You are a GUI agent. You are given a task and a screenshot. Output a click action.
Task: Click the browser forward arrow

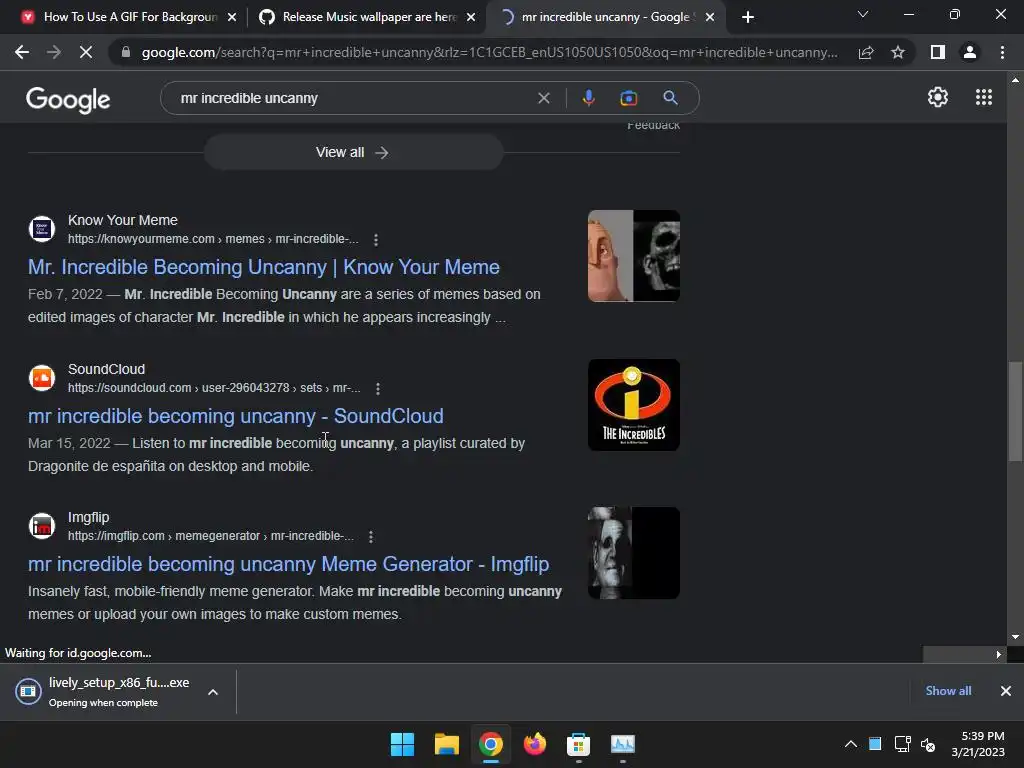pyautogui.click(x=54, y=52)
